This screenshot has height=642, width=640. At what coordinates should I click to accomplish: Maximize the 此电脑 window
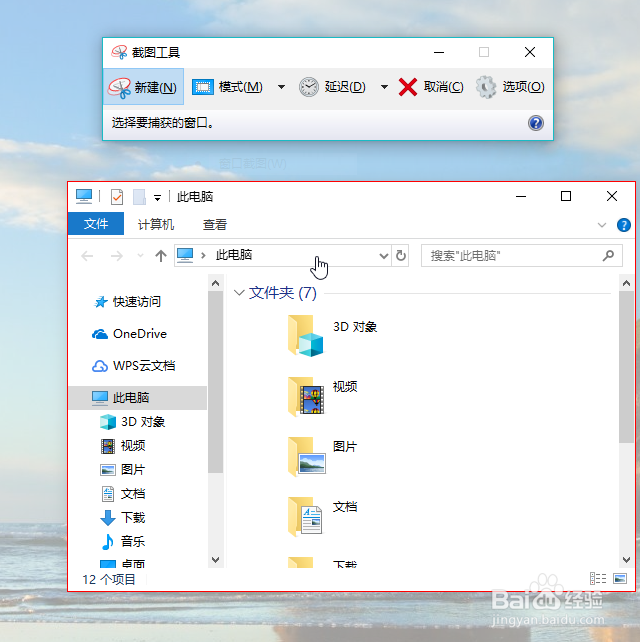tap(566, 196)
